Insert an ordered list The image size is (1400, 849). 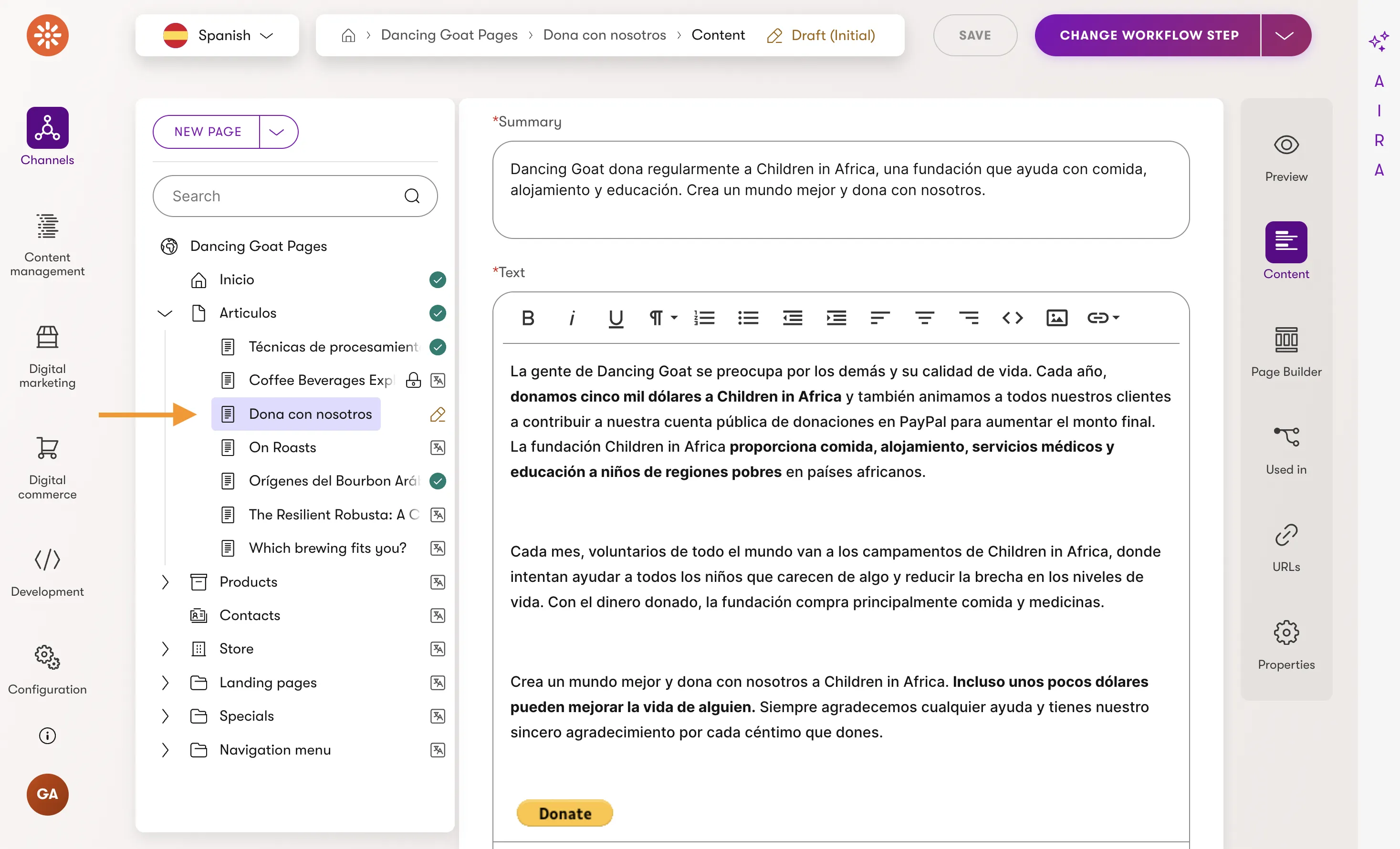pyautogui.click(x=704, y=318)
